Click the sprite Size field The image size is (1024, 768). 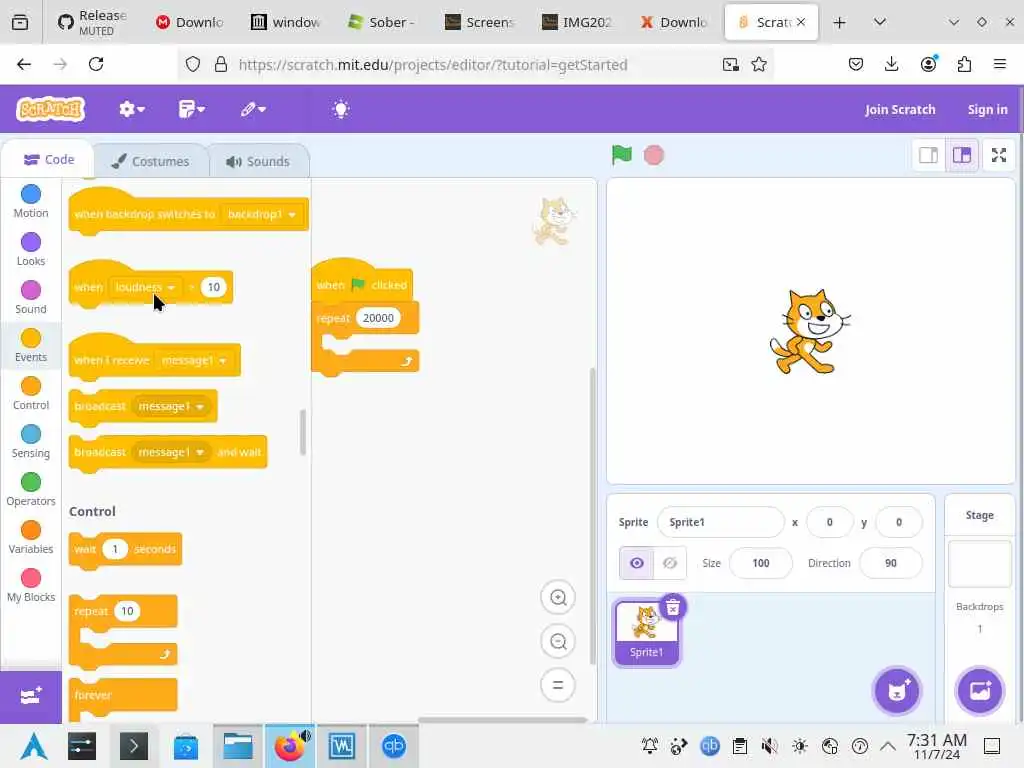pos(760,563)
